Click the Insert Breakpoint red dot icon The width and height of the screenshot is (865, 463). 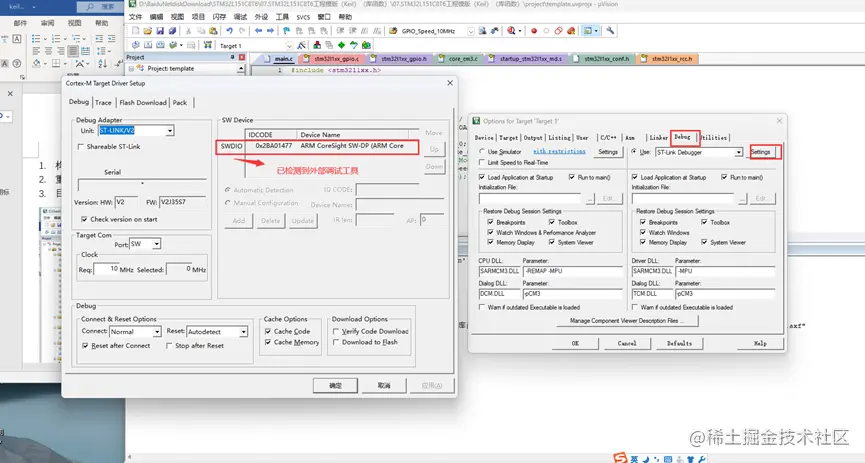click(534, 31)
